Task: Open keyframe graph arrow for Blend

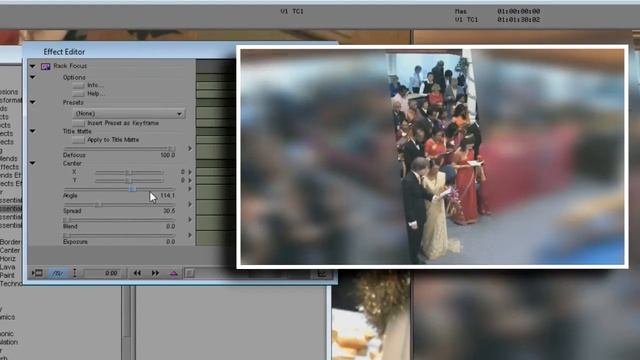Action: 190,220
